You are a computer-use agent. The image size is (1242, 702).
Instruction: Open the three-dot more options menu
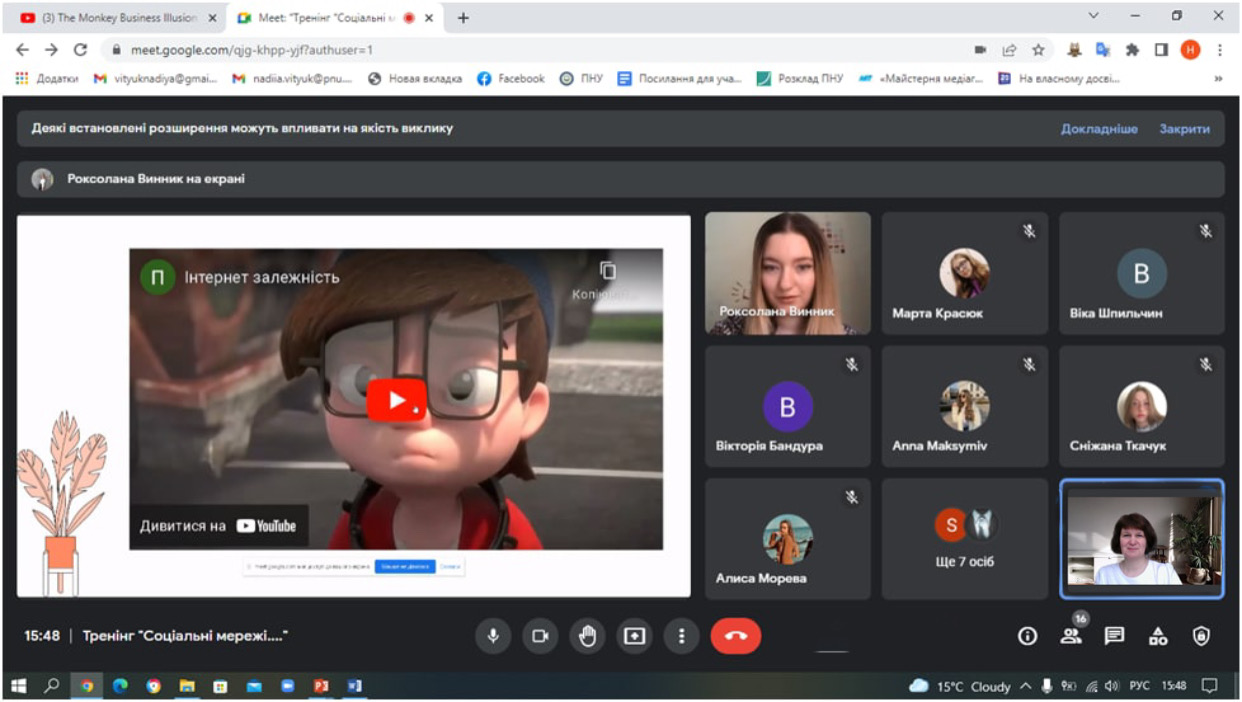pos(682,636)
